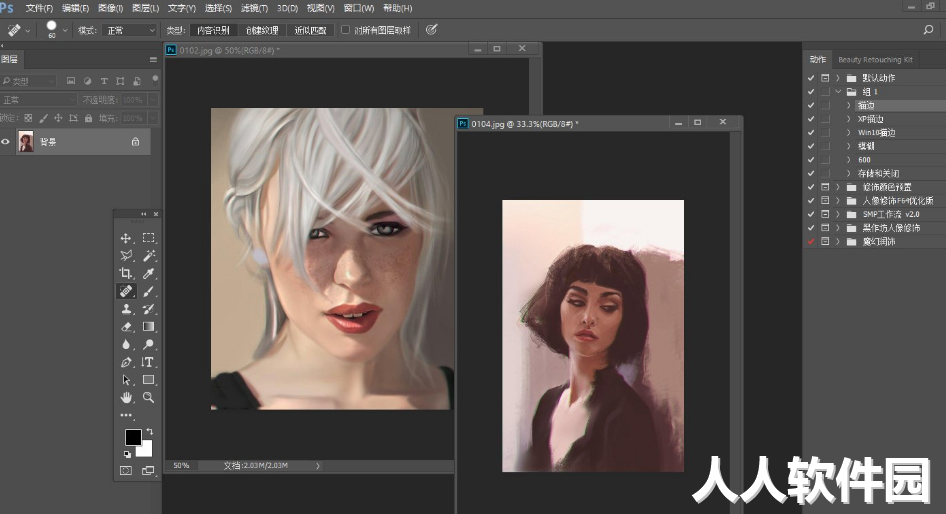The width and height of the screenshot is (946, 514).
Task: Select the Clone Stamp tool
Action: pos(125,309)
